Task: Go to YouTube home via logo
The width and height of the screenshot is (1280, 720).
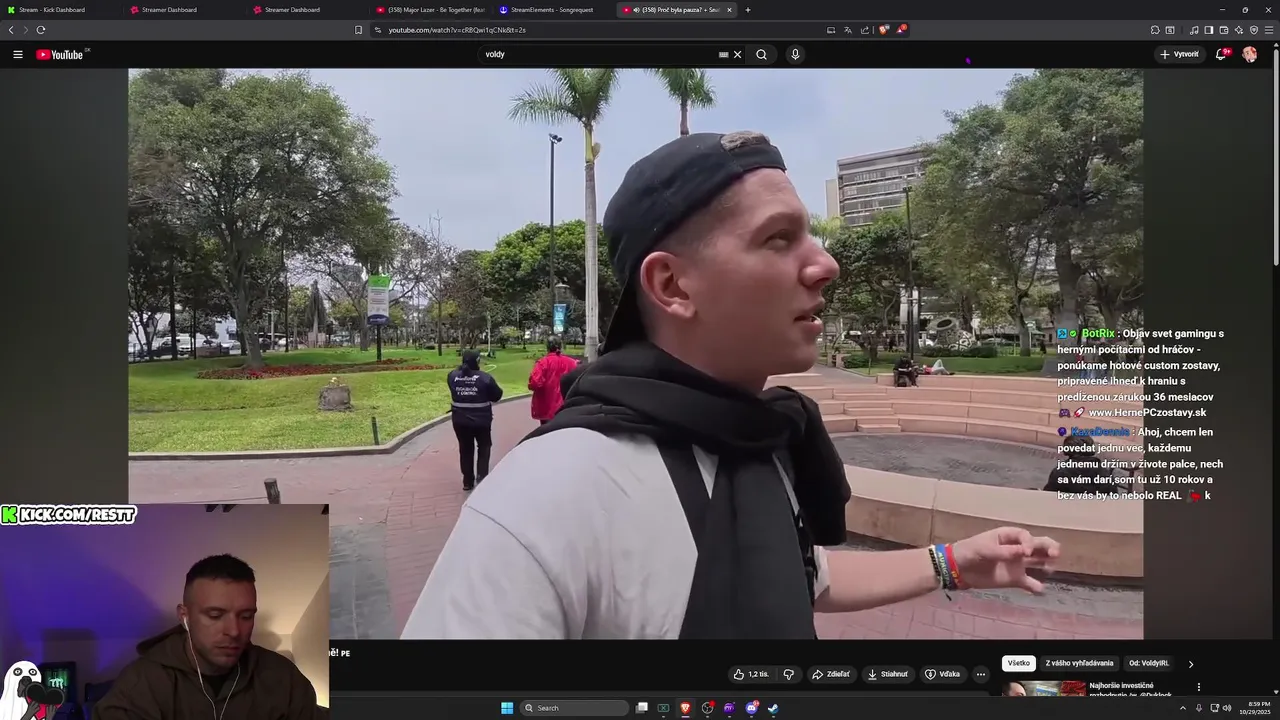Action: click(x=61, y=54)
